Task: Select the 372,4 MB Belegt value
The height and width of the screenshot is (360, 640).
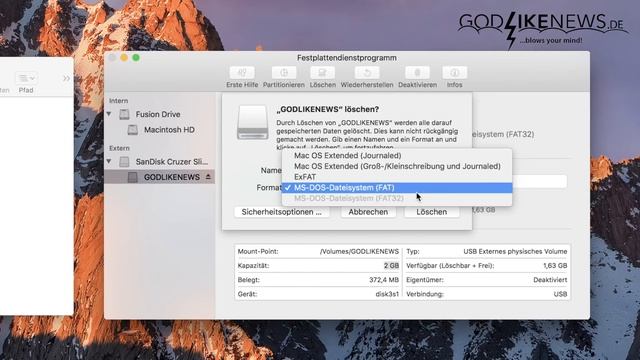Action: tap(384, 280)
